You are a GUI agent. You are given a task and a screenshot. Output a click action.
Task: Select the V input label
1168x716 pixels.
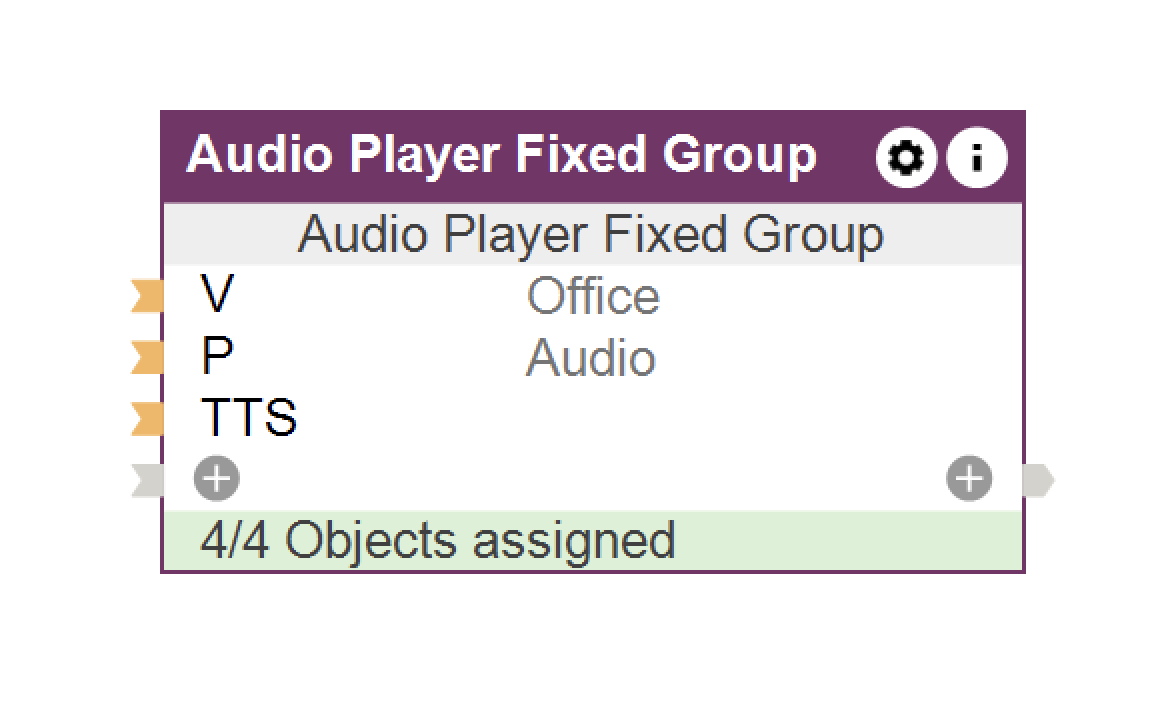(217, 296)
